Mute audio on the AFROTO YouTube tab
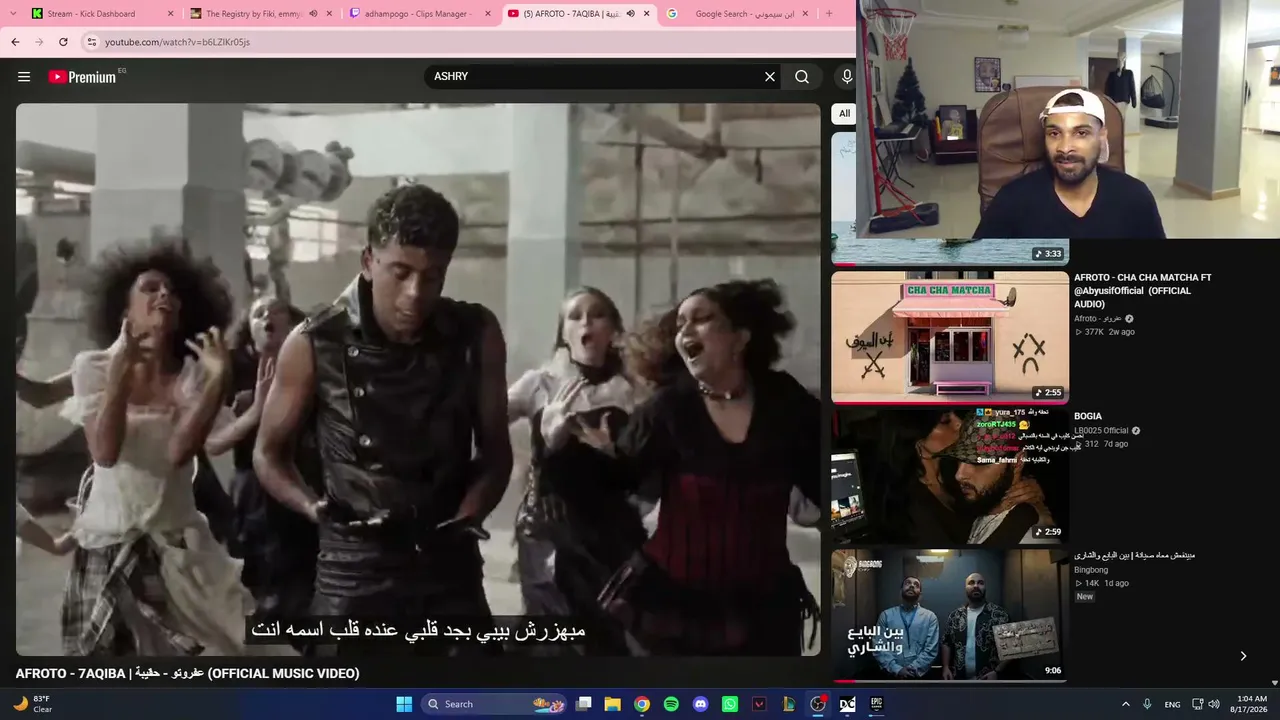The height and width of the screenshot is (720, 1280). click(630, 14)
